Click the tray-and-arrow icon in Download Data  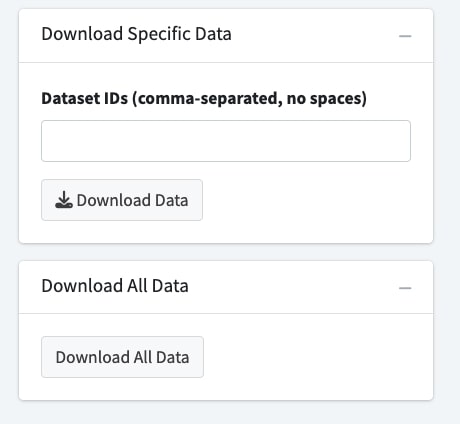63,200
